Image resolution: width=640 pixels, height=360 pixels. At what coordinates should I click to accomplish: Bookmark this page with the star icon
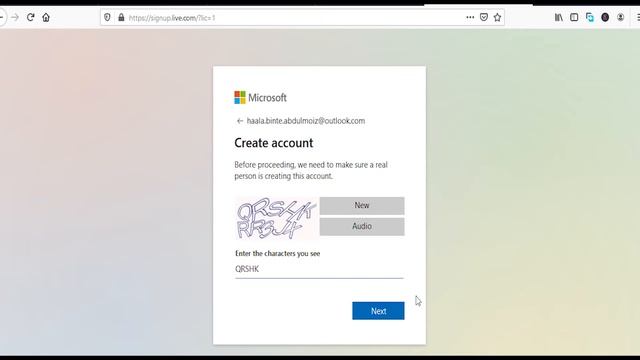point(497,17)
